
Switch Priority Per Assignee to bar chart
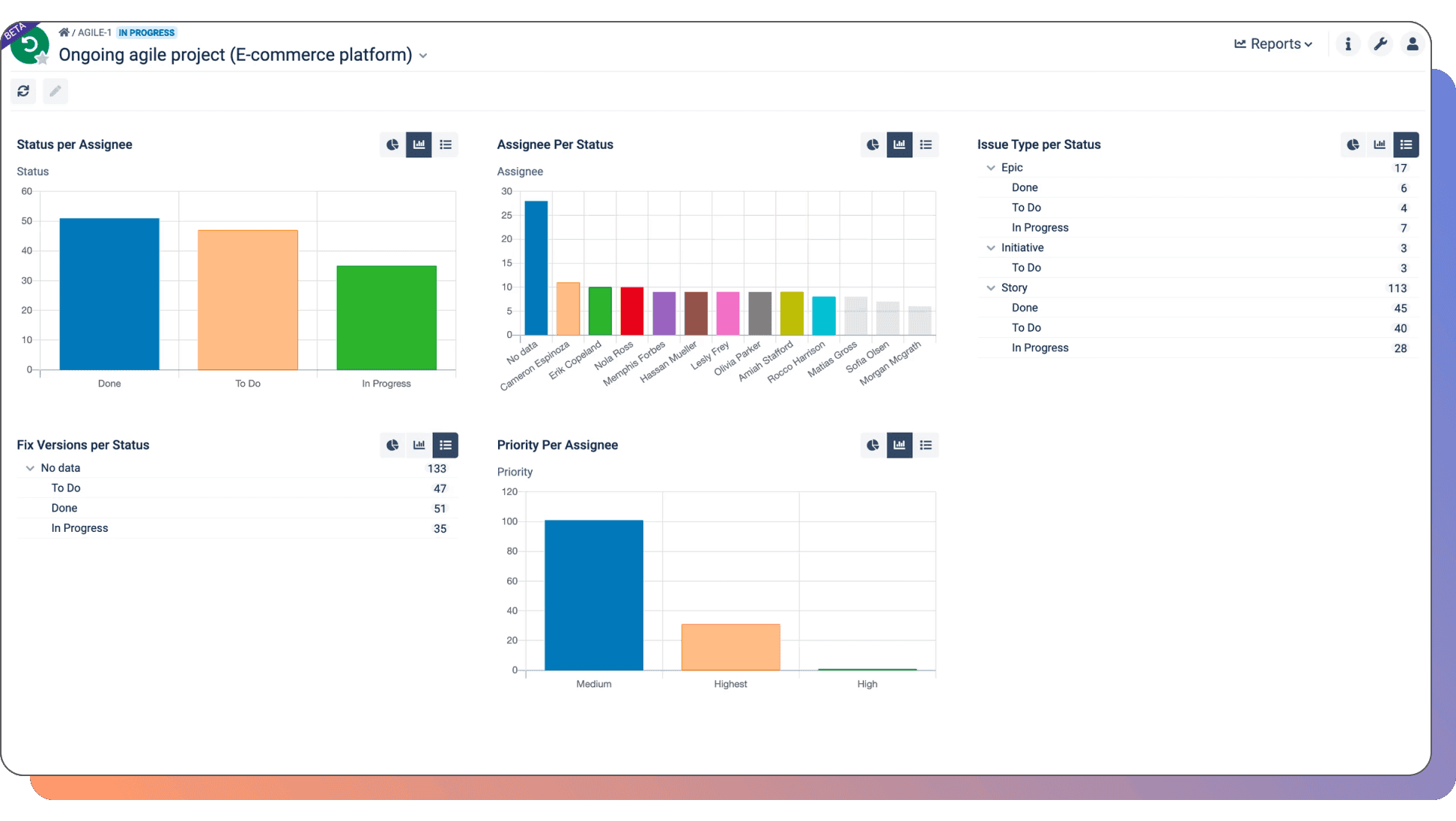[900, 445]
